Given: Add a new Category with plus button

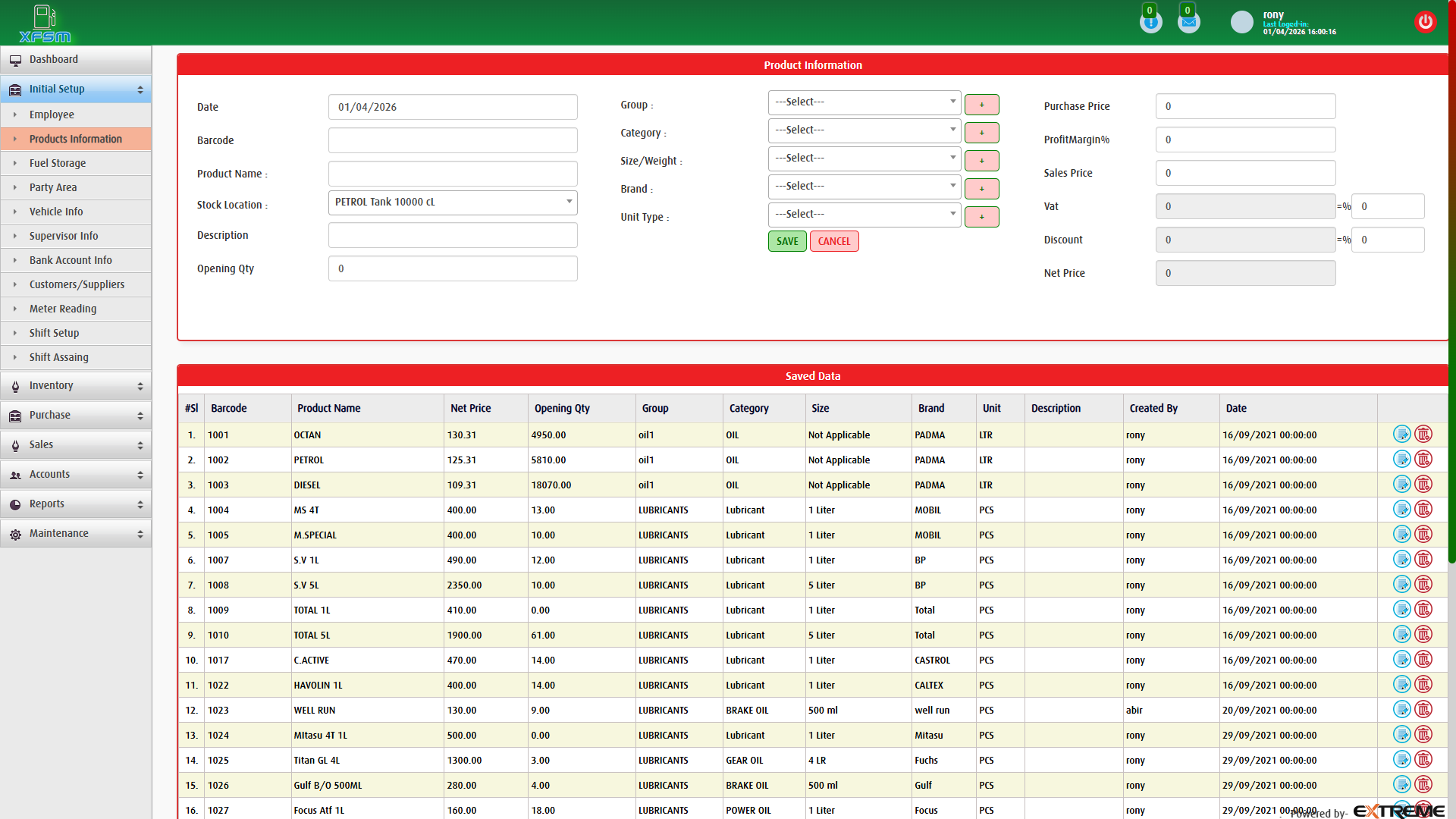Looking at the screenshot, I should point(981,132).
